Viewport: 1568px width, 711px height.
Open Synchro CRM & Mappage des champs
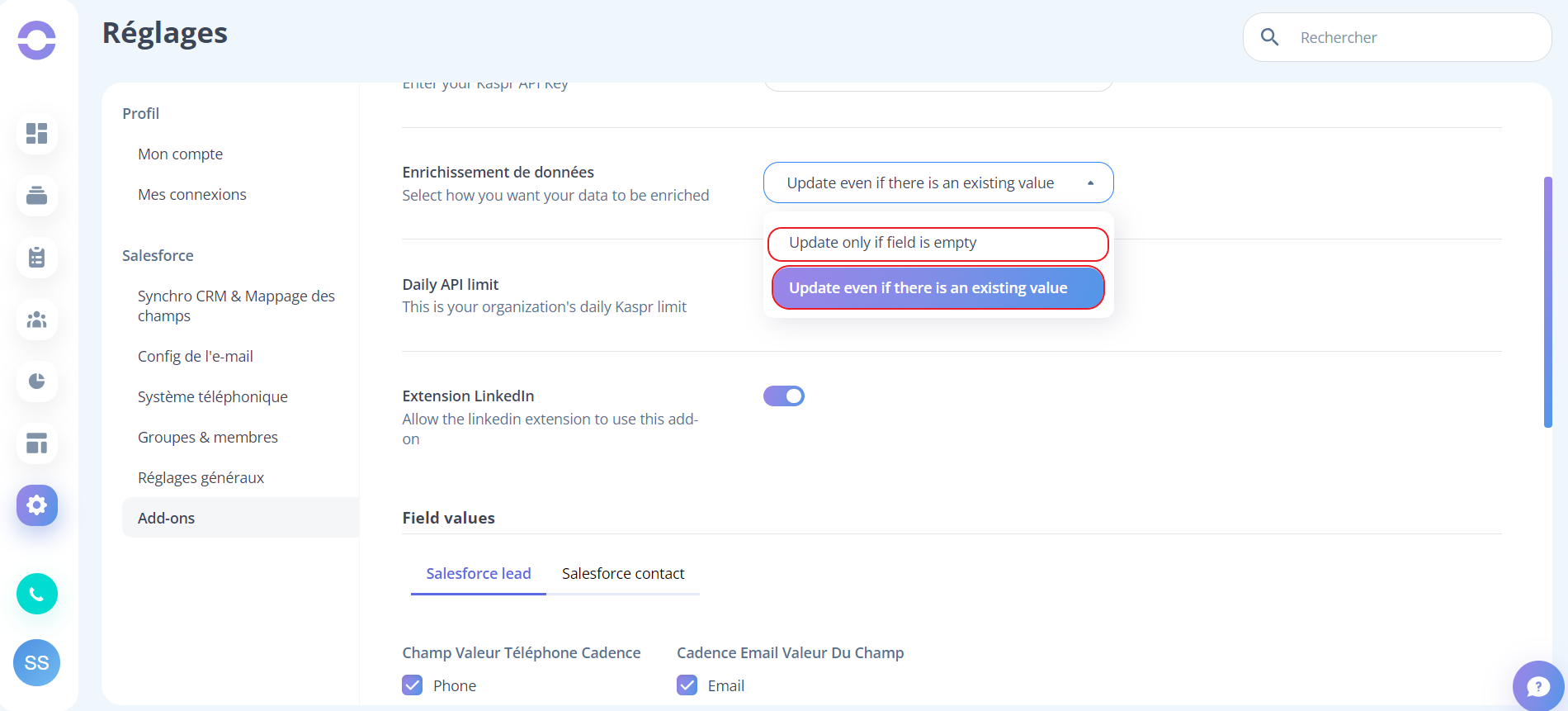point(236,306)
